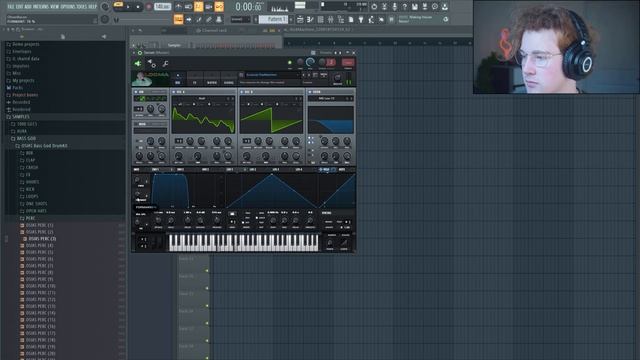Click next preset arrow in Serum
The height and width of the screenshot is (360, 640).
[309, 75]
